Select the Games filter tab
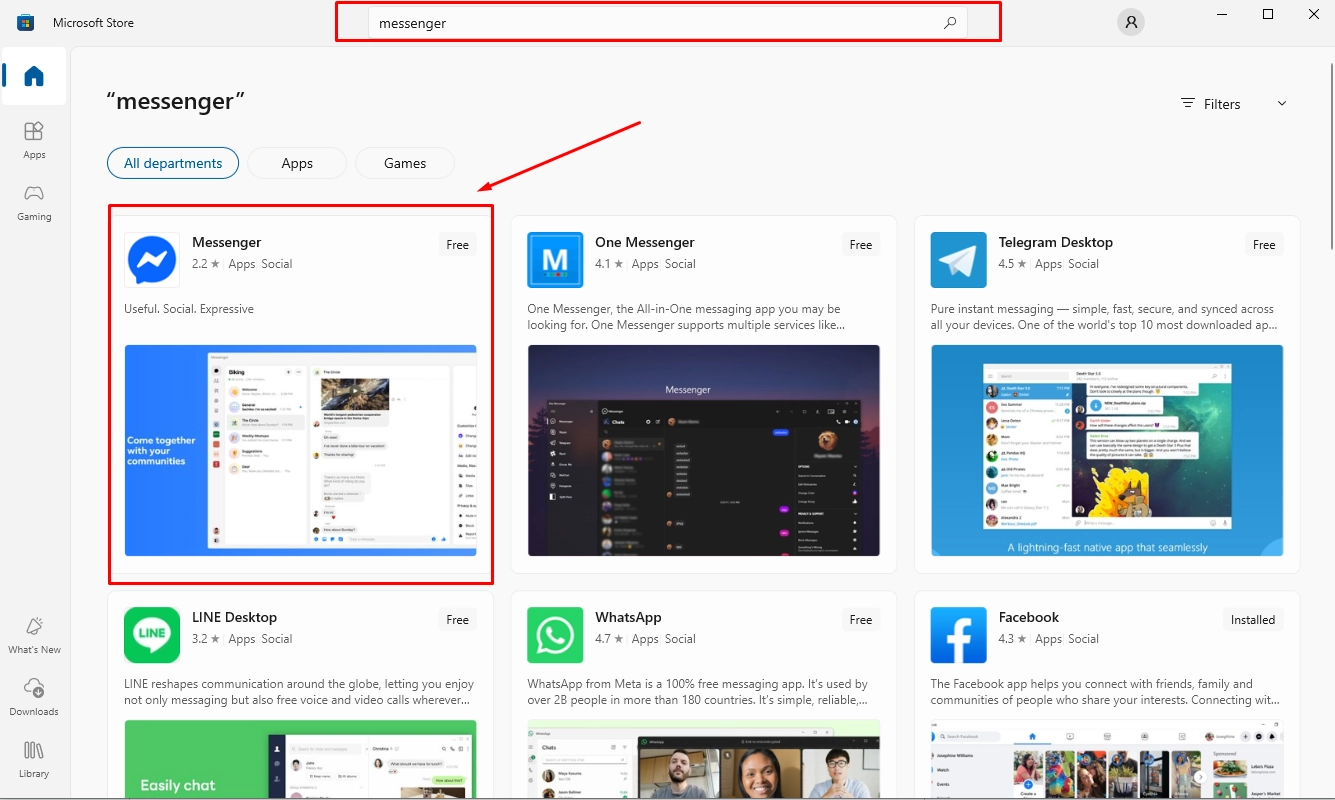 pyautogui.click(x=405, y=163)
